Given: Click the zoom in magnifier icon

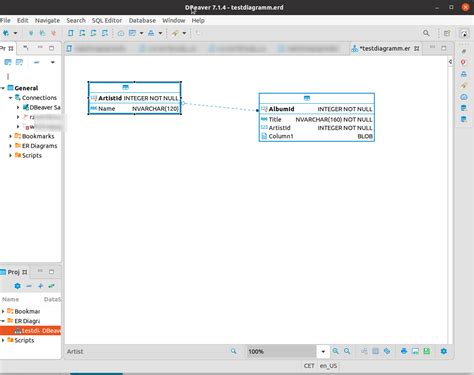Looking at the screenshot, I should [x=336, y=351].
